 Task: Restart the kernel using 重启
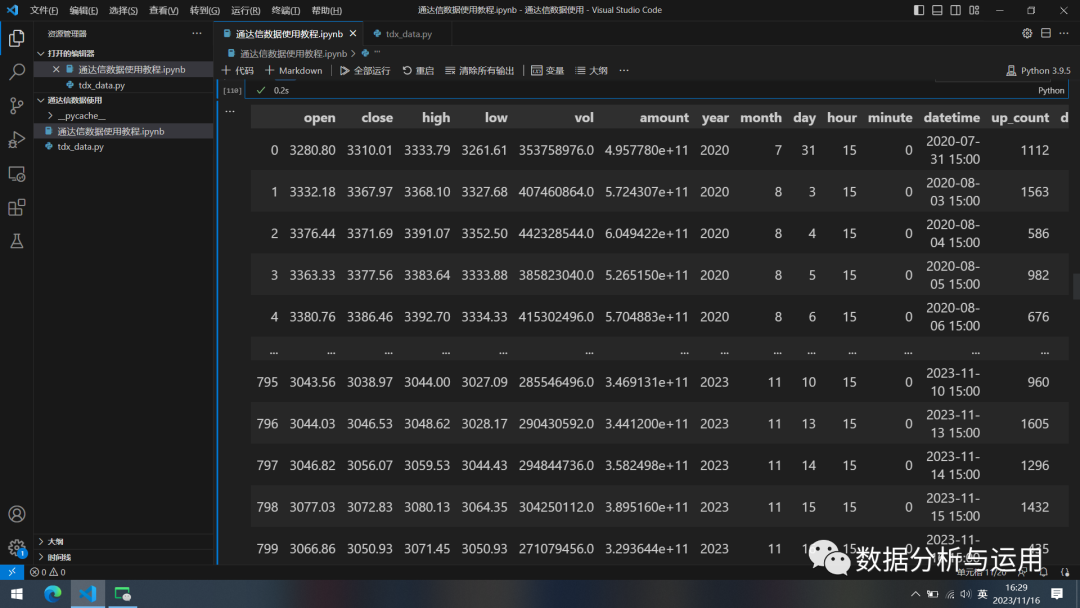(x=417, y=70)
